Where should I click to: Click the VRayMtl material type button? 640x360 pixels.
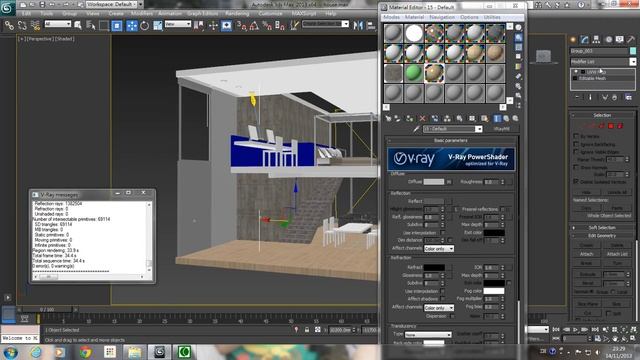(x=501, y=129)
